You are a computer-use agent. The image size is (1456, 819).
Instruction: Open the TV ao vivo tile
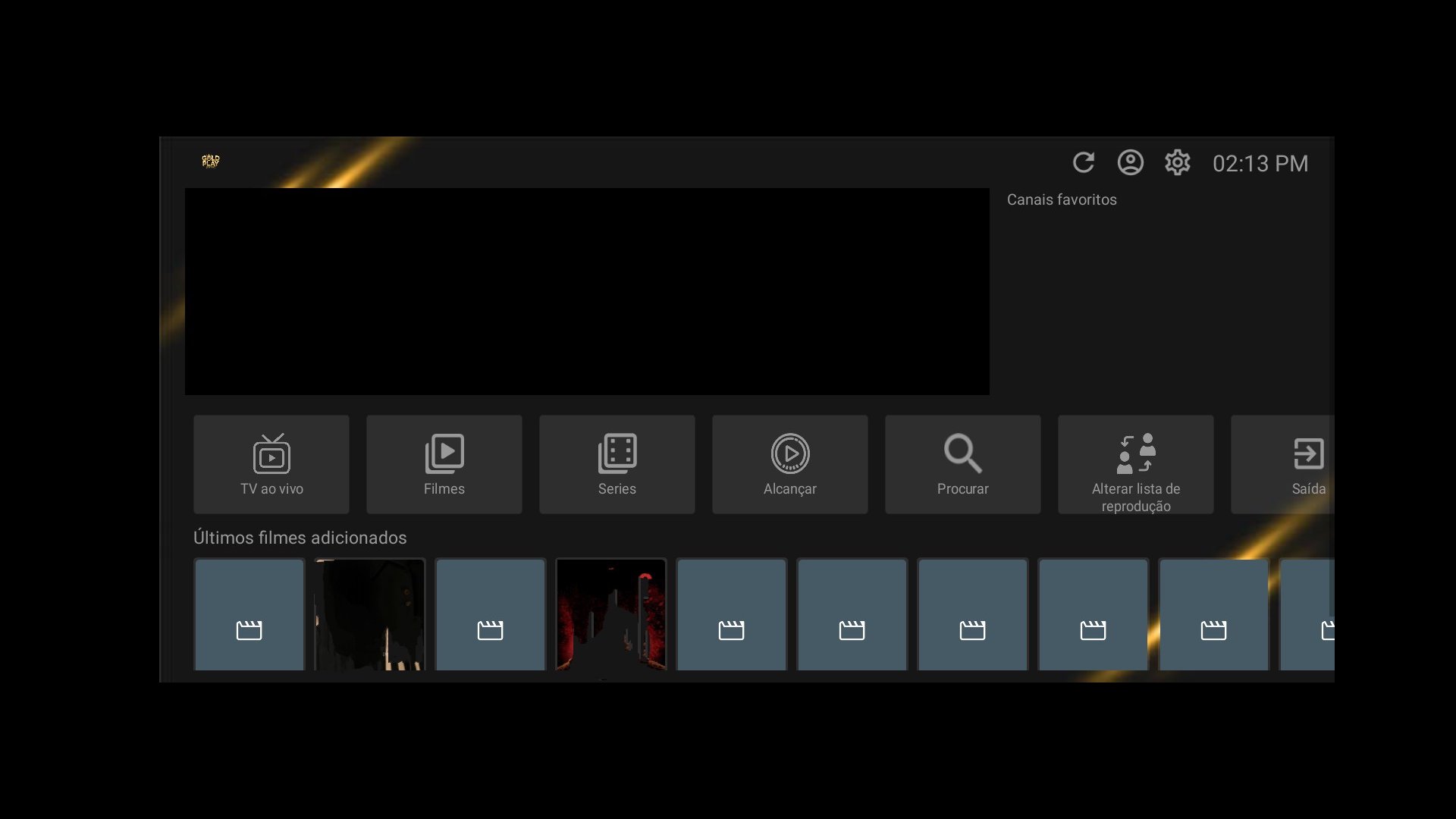pyautogui.click(x=271, y=464)
